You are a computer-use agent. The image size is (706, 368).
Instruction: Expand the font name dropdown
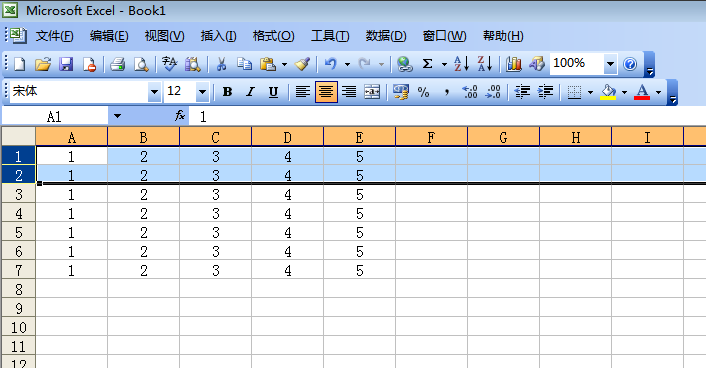[154, 92]
